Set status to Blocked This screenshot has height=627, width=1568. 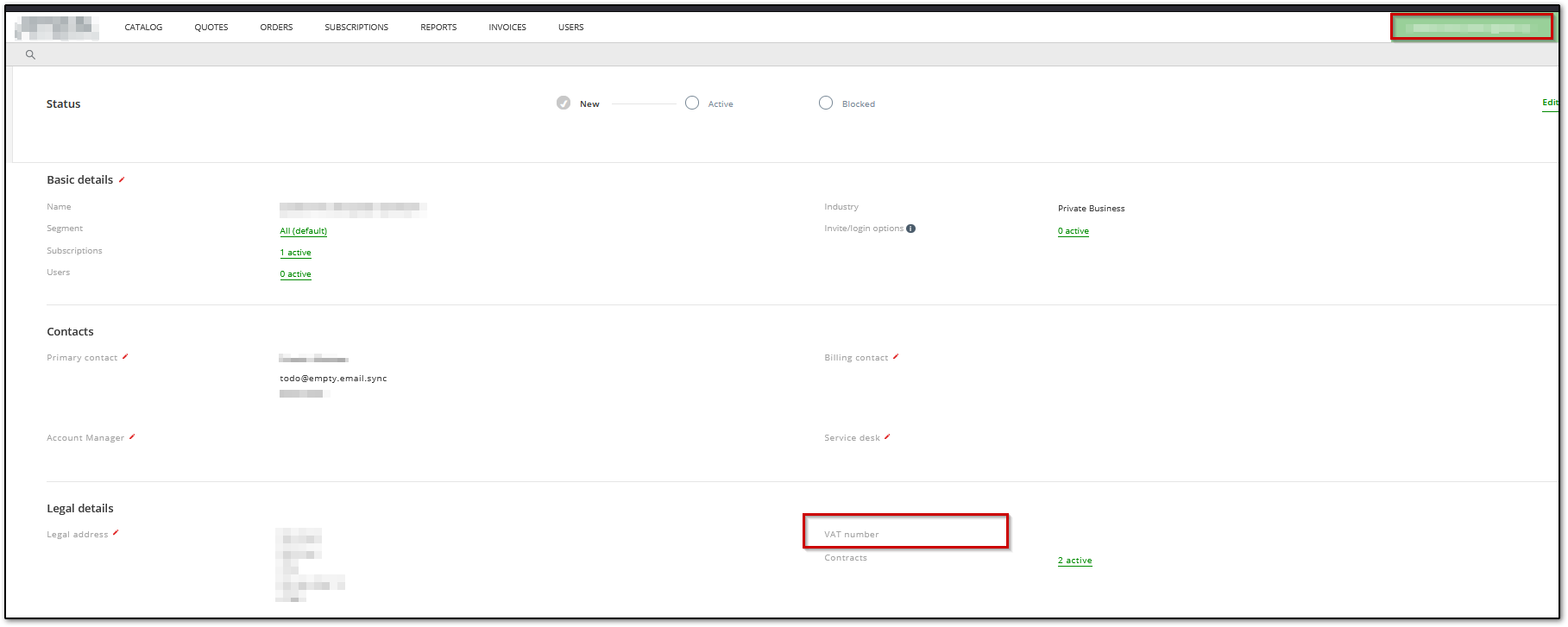tap(826, 103)
